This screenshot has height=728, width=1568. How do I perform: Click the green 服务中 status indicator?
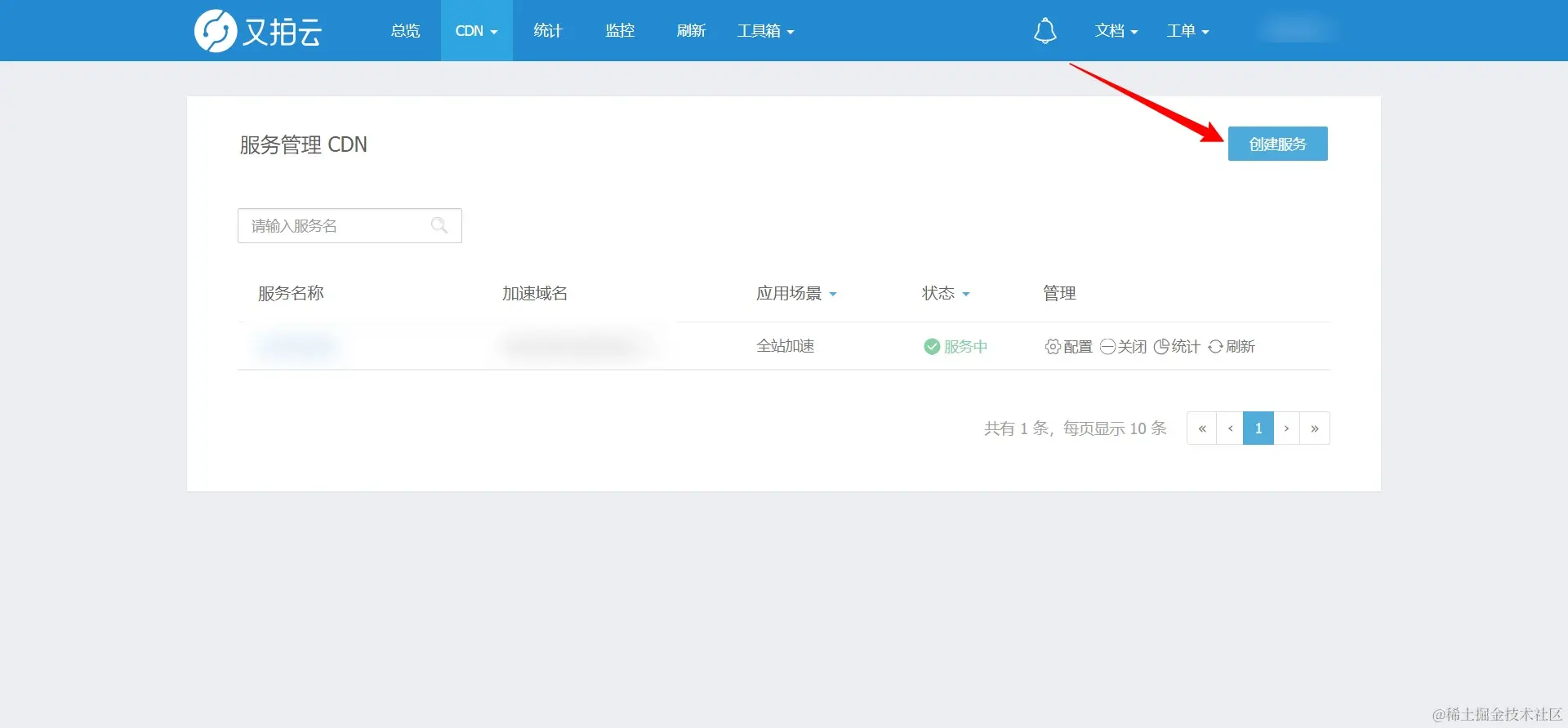pos(955,347)
